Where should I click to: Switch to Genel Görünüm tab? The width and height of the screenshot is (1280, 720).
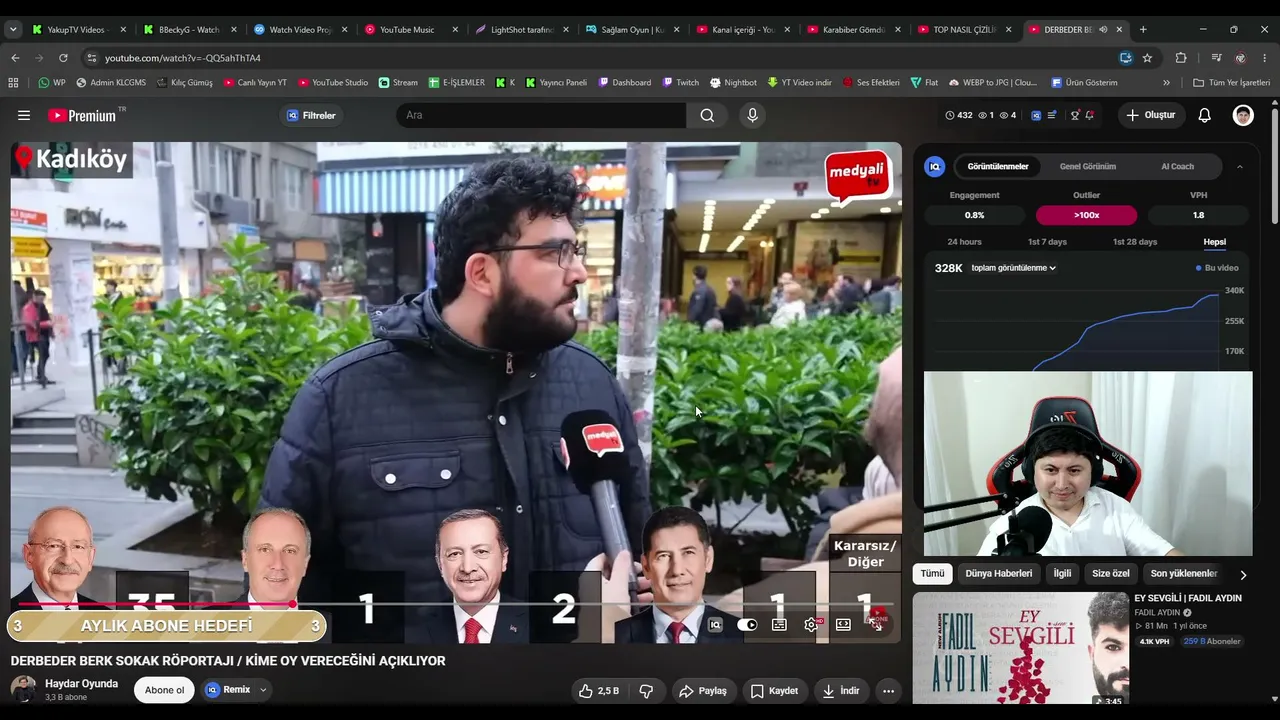pyautogui.click(x=1088, y=166)
